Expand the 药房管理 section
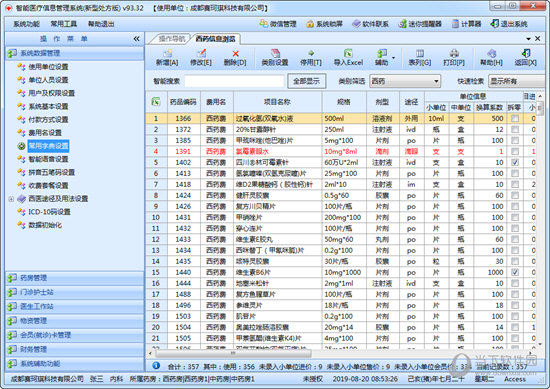Screen dimensions: 550x389 pyautogui.click(x=74, y=278)
